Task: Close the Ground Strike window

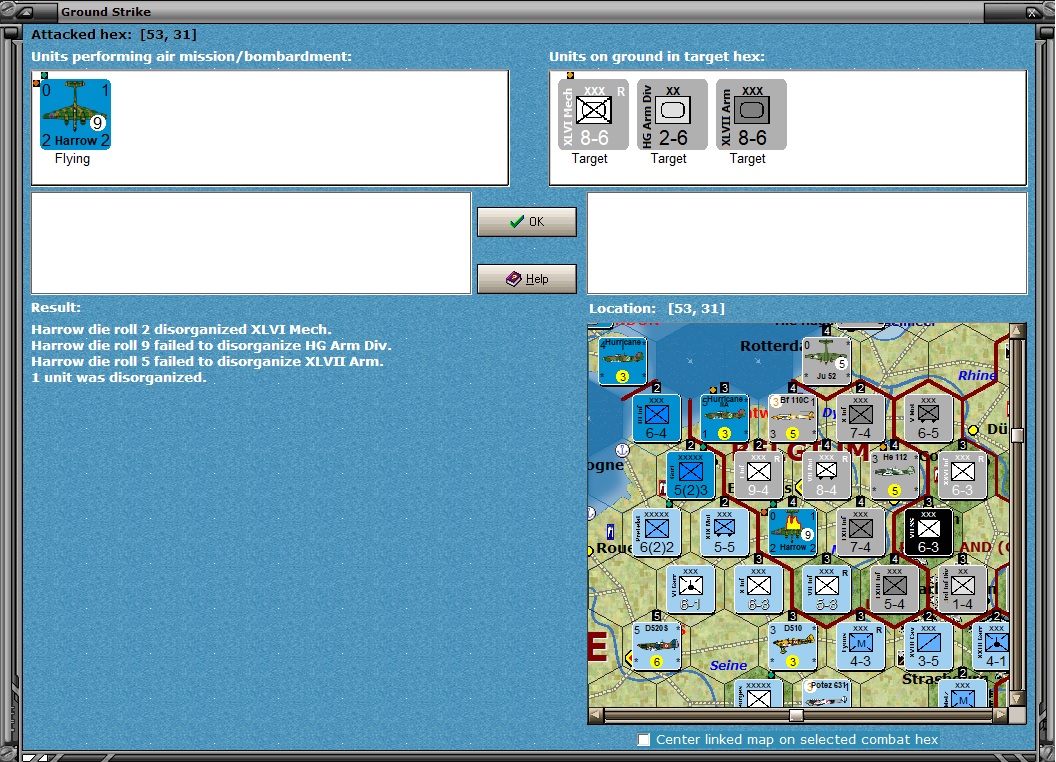Action: pos(1032,11)
